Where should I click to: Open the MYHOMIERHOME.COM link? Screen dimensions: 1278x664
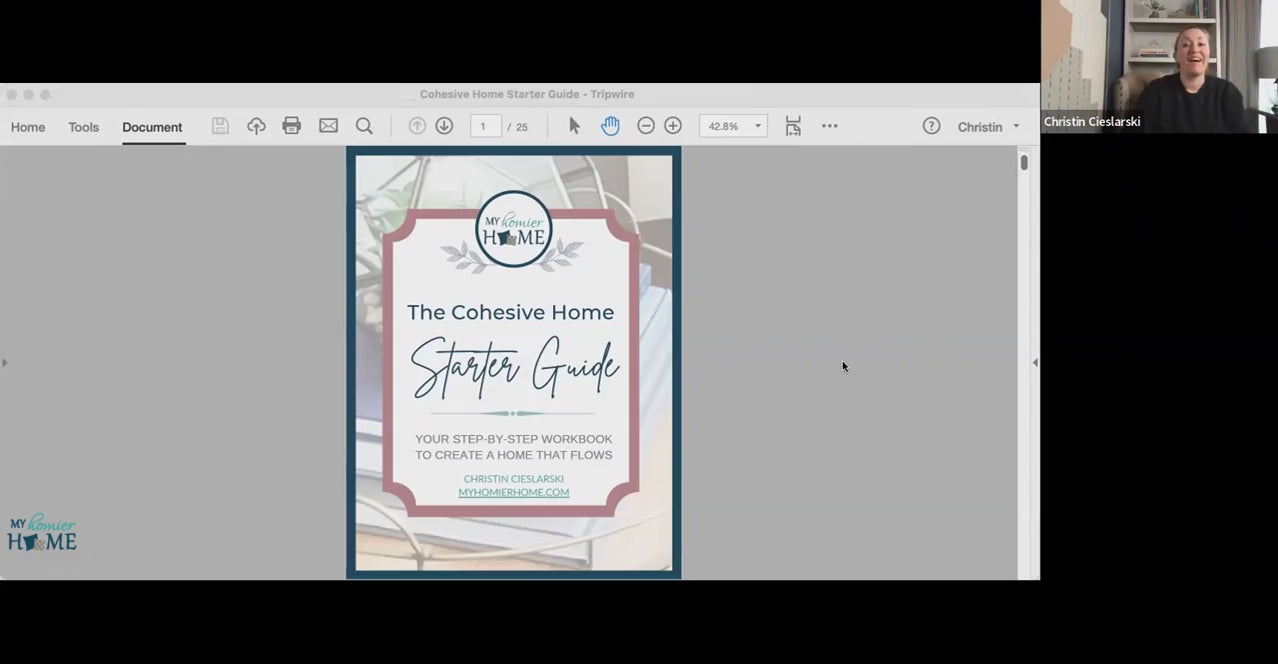513,492
